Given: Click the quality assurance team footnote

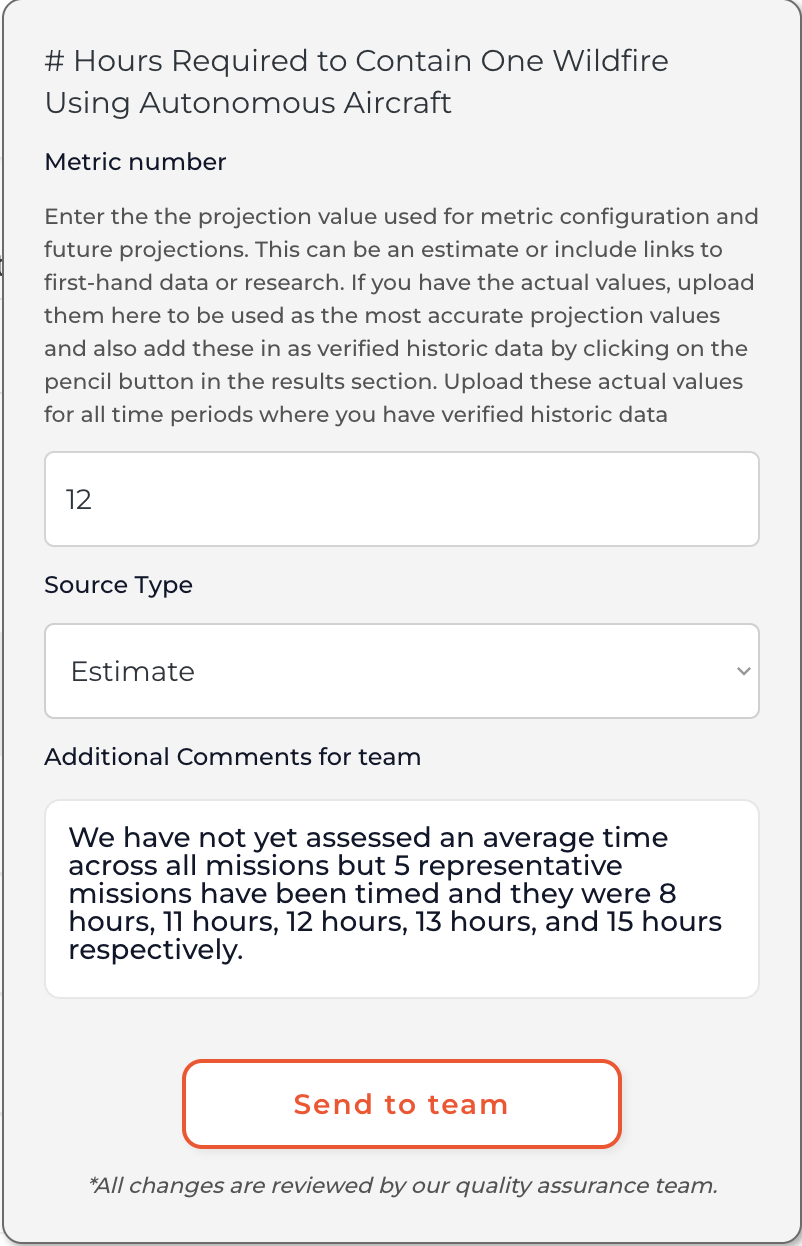Looking at the screenshot, I should click(403, 1186).
